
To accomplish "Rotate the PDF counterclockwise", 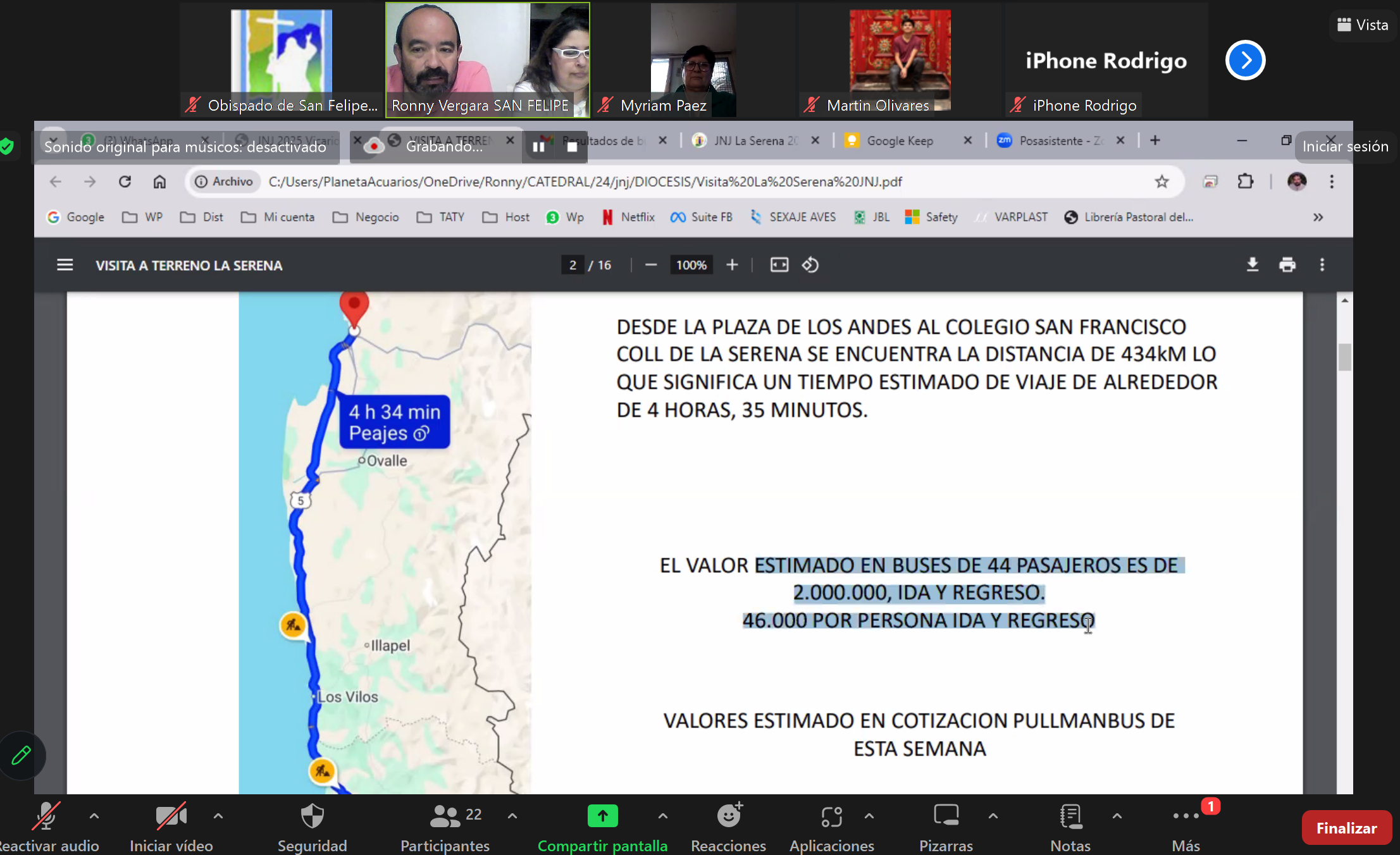I will (x=810, y=265).
